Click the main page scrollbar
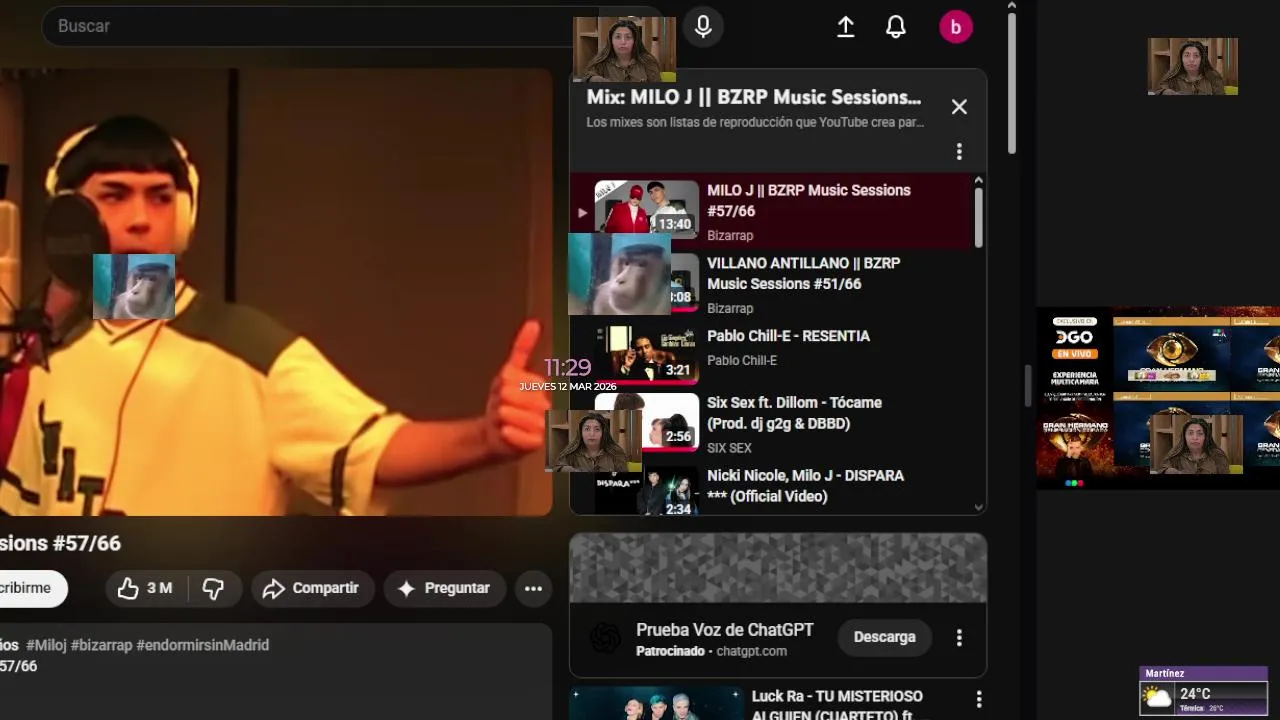The width and height of the screenshot is (1280, 720). click(1012, 85)
